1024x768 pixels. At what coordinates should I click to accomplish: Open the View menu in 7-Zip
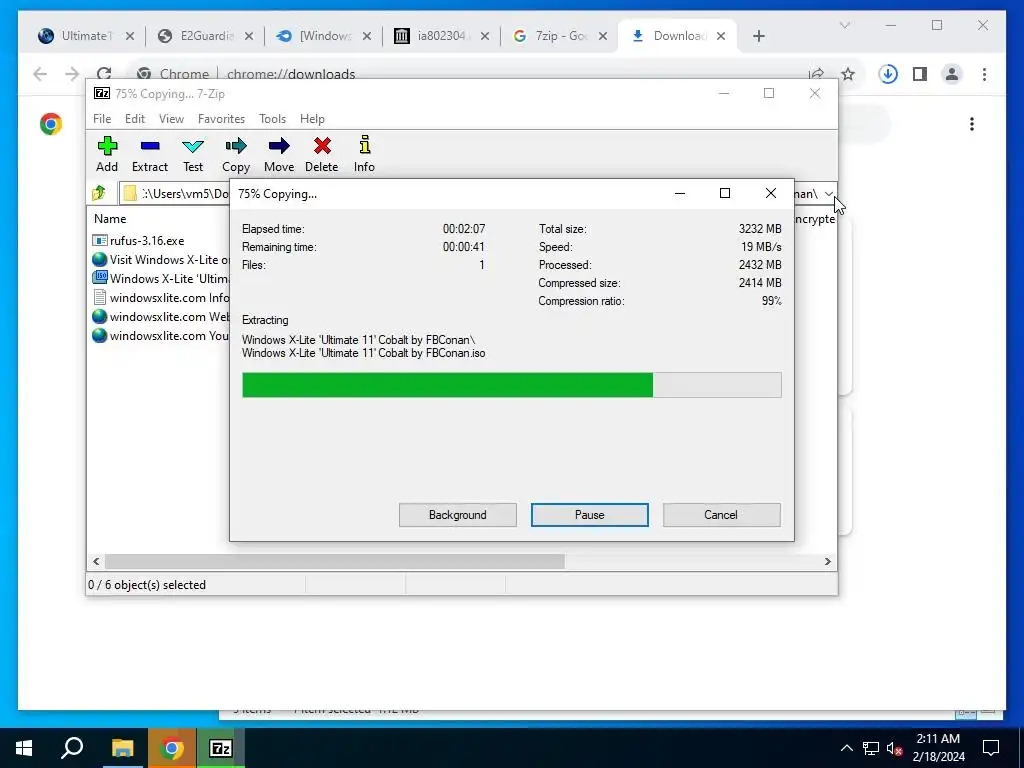tap(171, 119)
